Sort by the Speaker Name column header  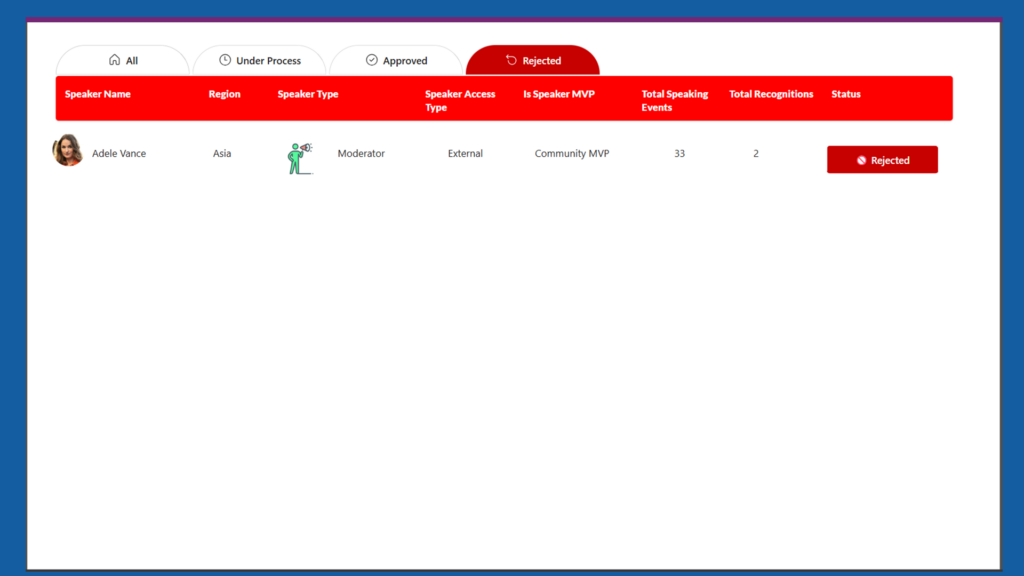(98, 94)
